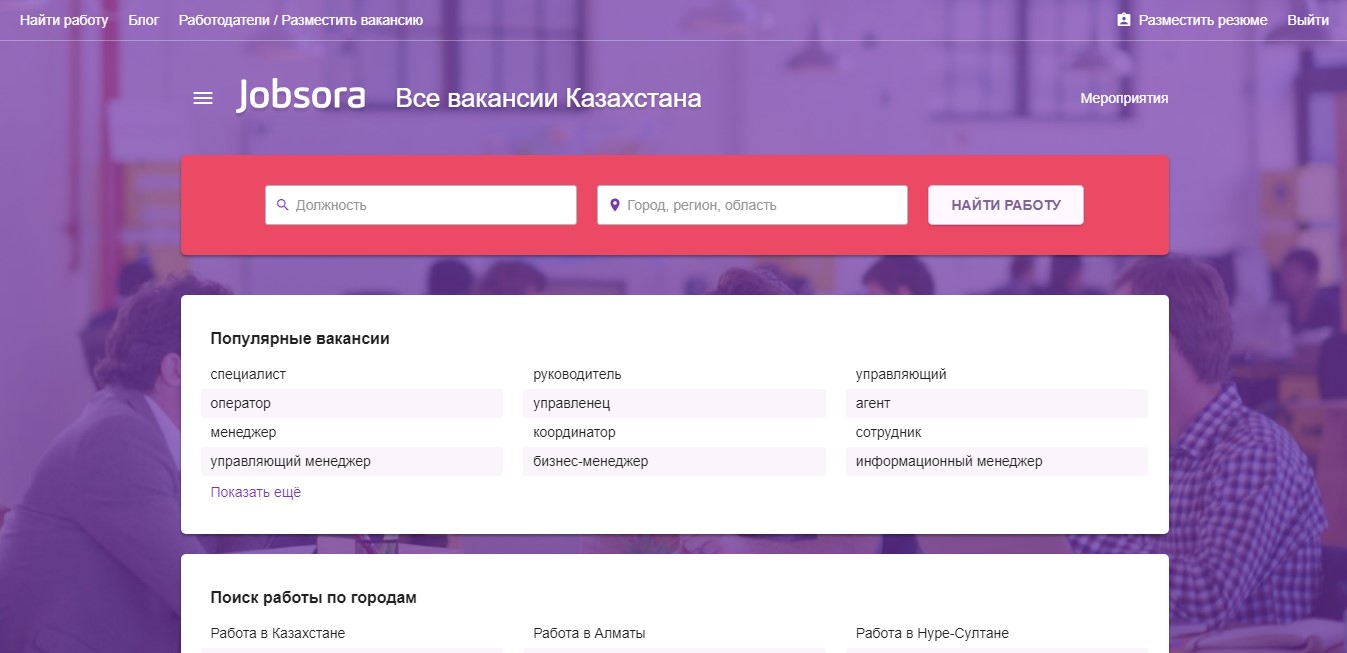
Task: Open Найти работу in top navigation
Action: tap(64, 20)
